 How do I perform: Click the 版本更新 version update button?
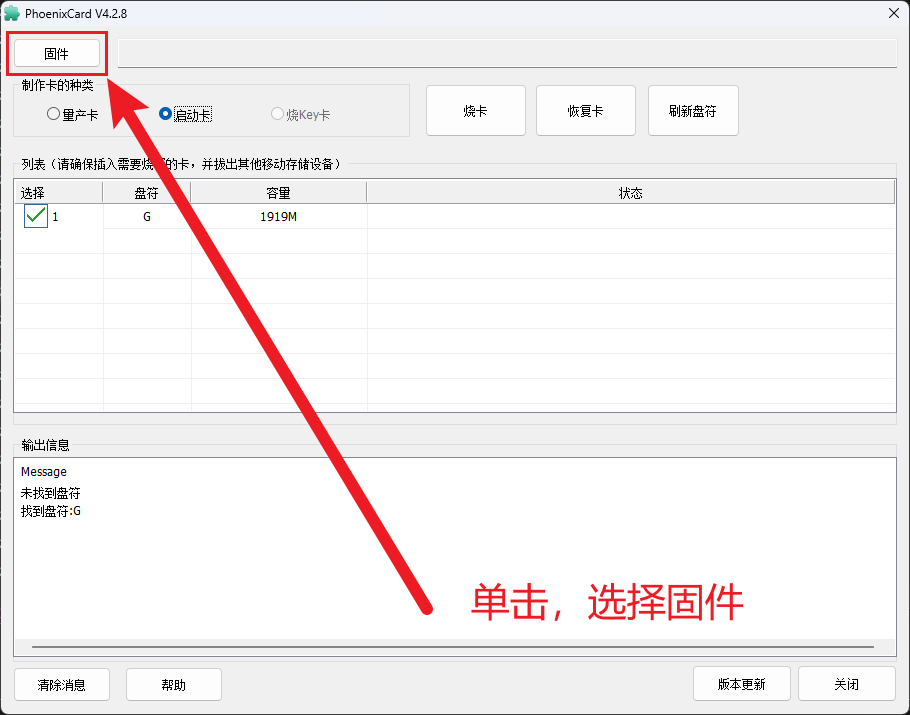coord(741,685)
